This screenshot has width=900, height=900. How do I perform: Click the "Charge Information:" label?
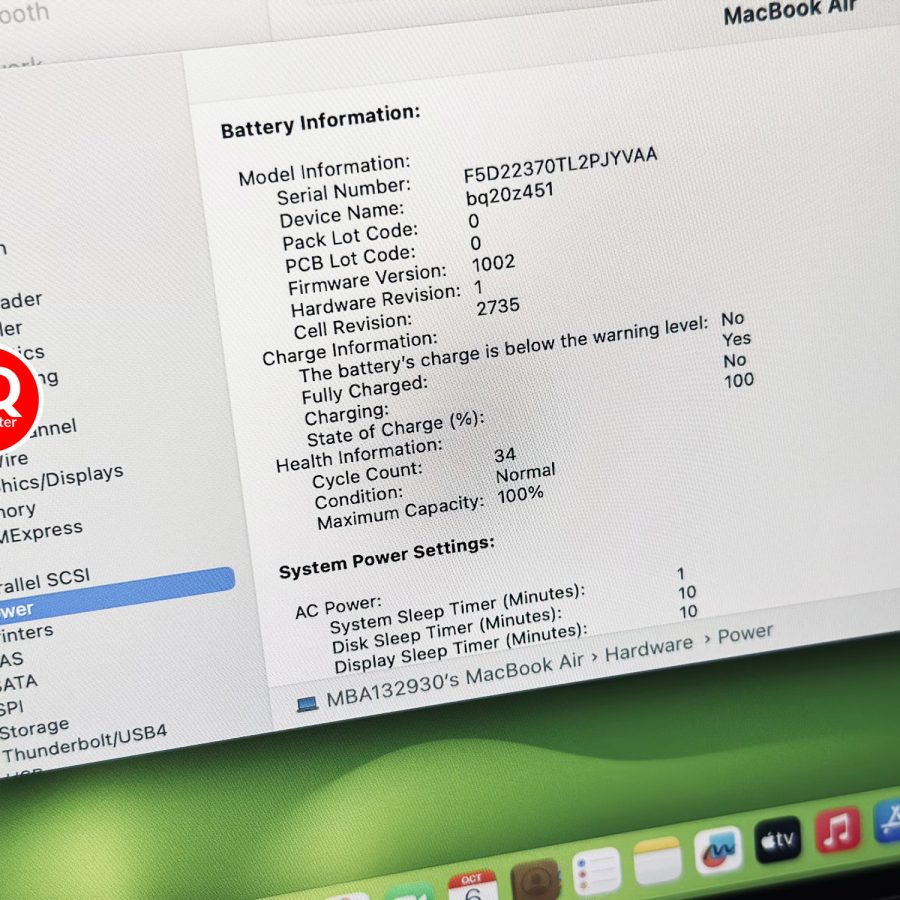tap(350, 348)
